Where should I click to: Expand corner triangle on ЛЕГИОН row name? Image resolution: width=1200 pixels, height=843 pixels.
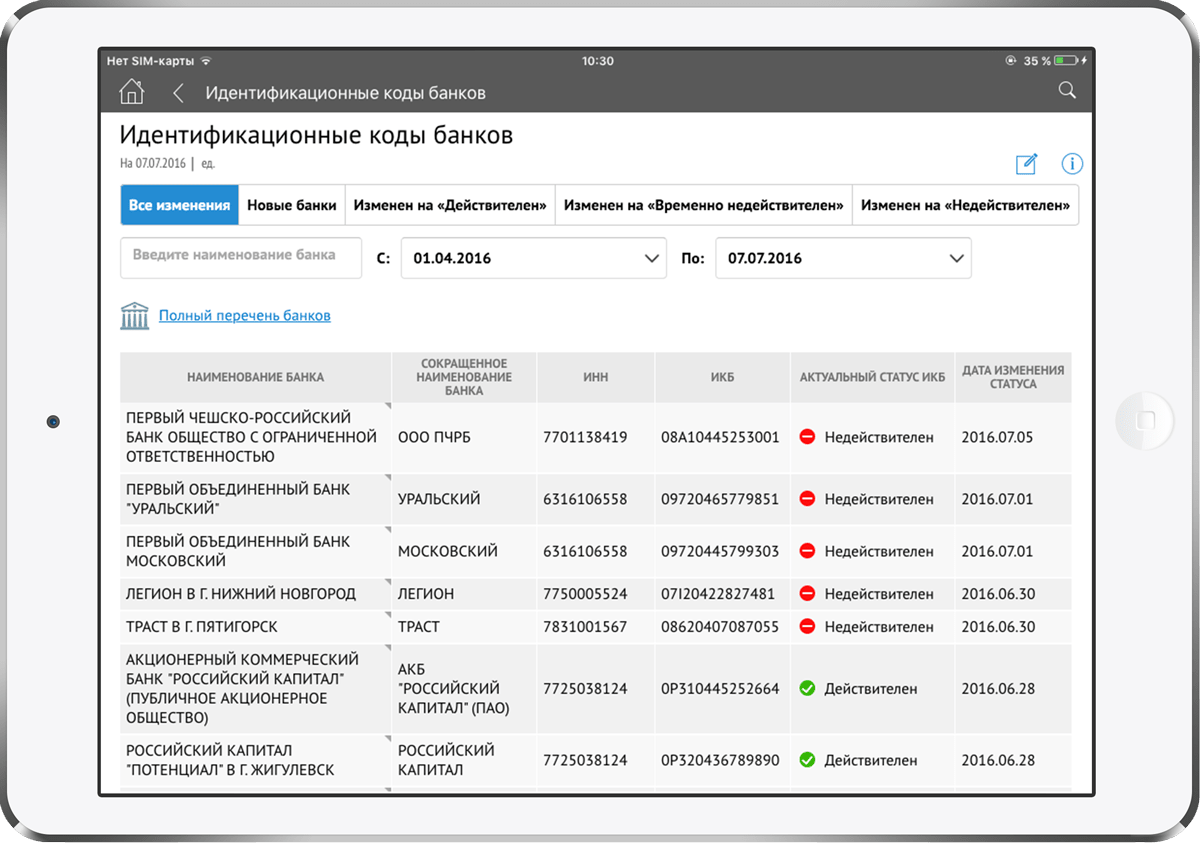tap(386, 582)
